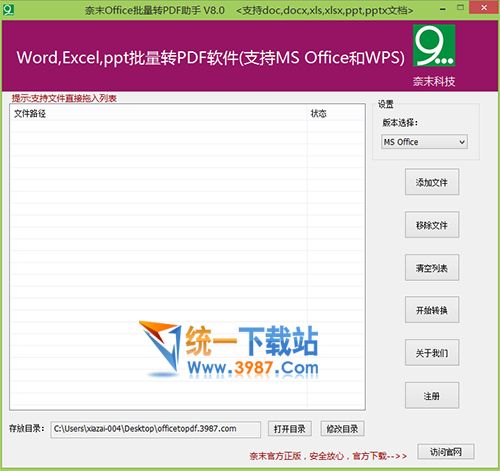Click the 注册 register button
The height and width of the screenshot is (471, 500).
coord(432,396)
